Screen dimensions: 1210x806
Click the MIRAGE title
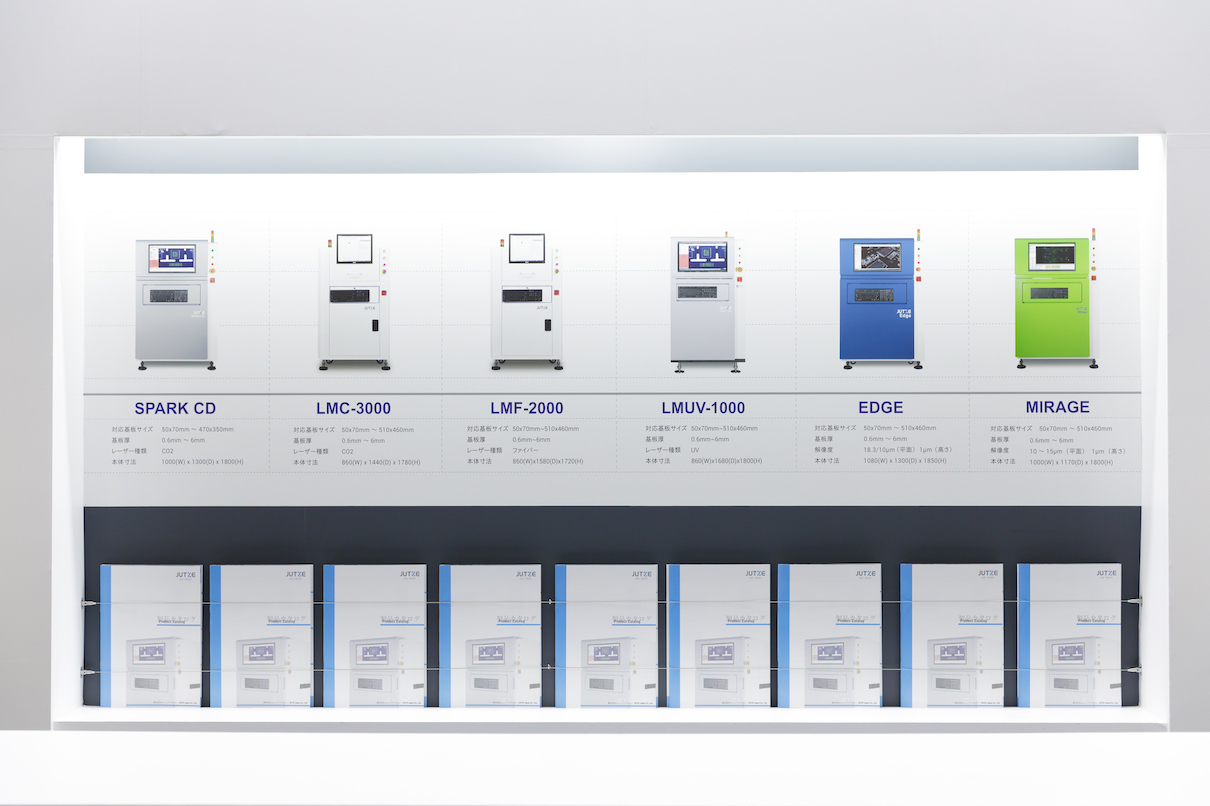1057,407
